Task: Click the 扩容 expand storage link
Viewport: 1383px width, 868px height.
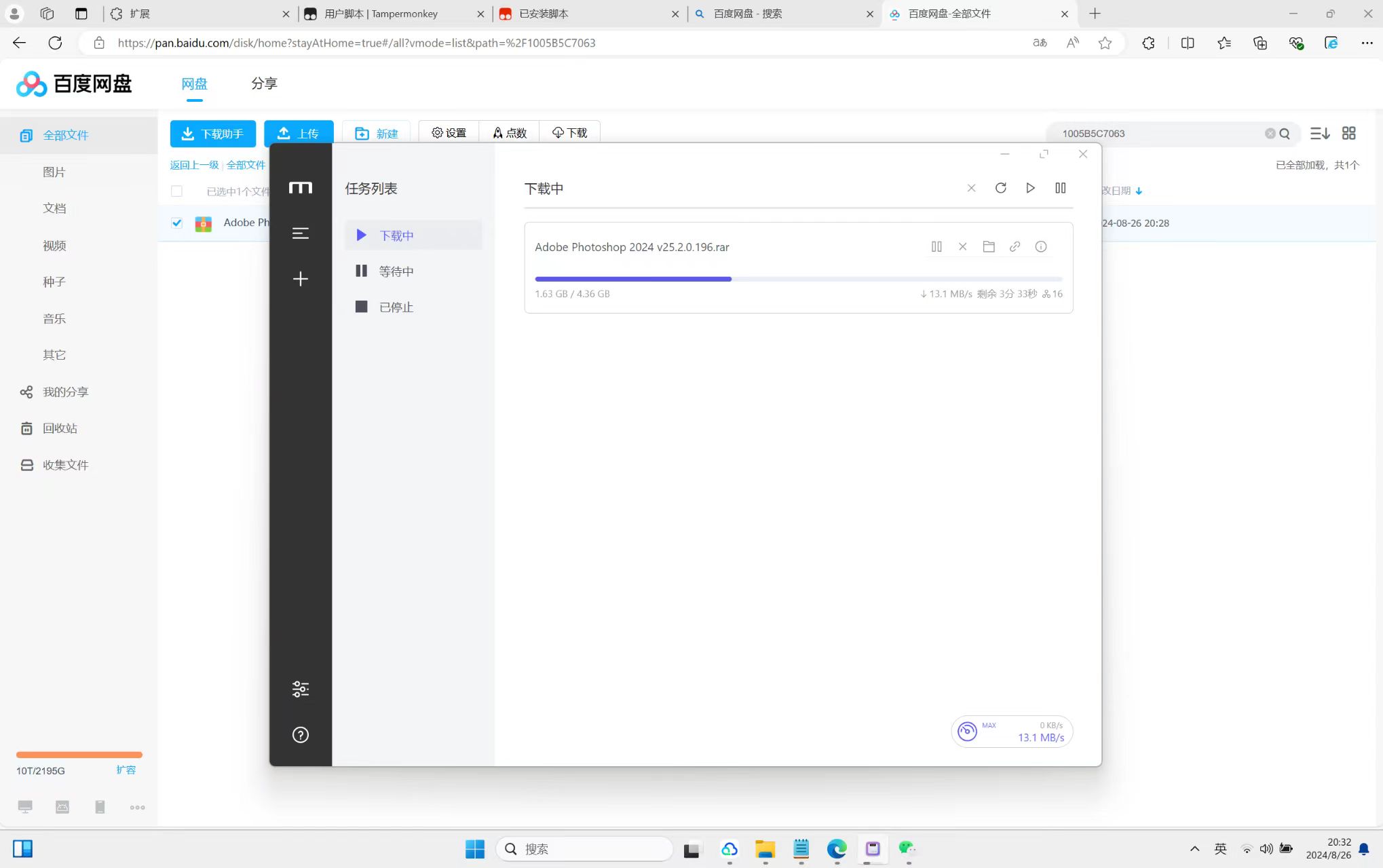Action: 126,770
